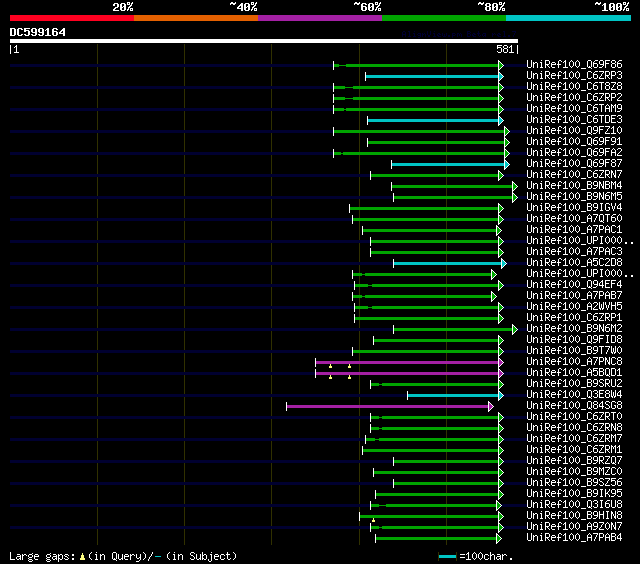Select the UniRef100_B9MZC0 label
This screenshot has width=640, height=564.
pos(574,472)
